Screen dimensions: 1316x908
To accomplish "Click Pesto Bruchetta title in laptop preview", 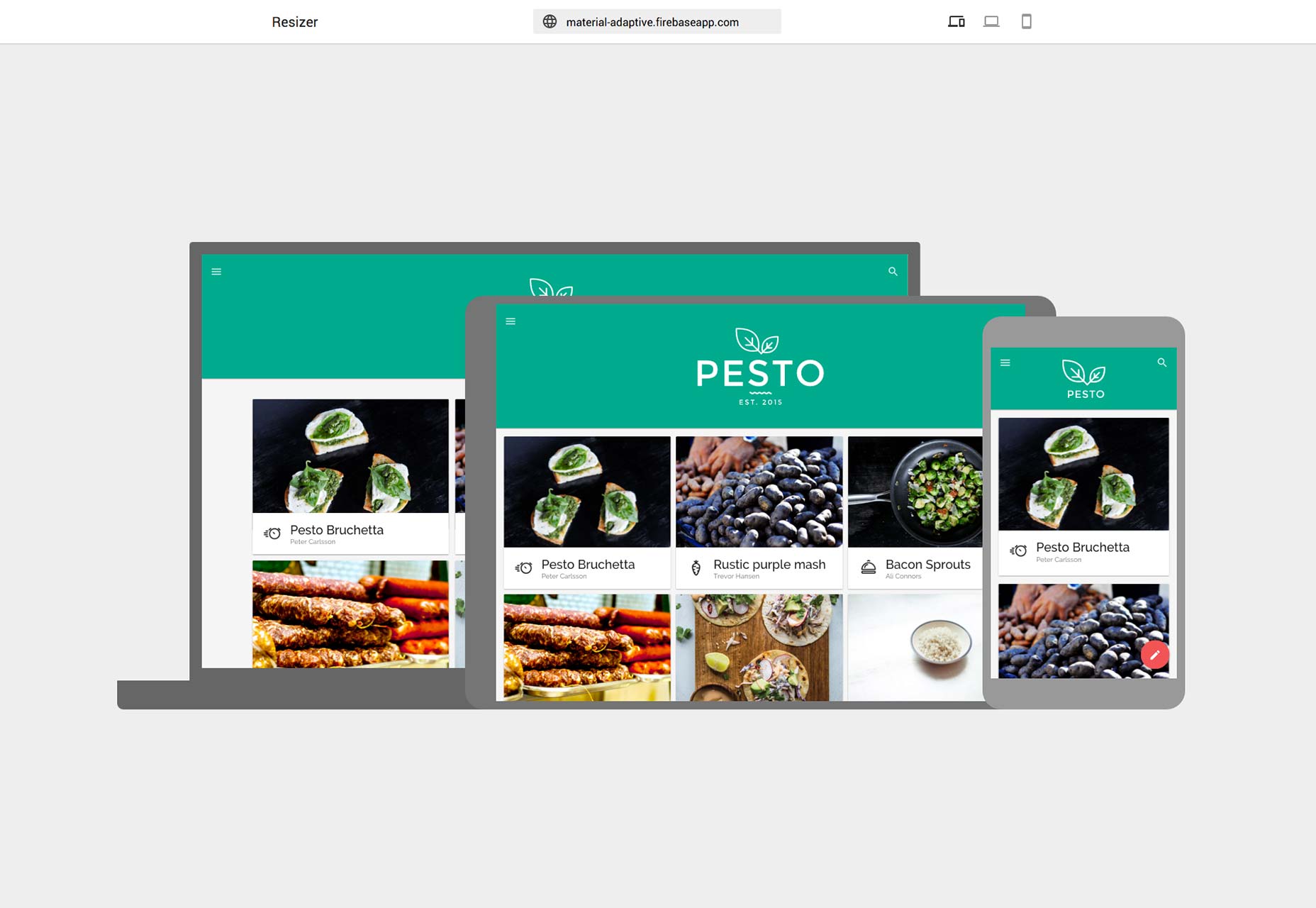I will click(x=337, y=530).
